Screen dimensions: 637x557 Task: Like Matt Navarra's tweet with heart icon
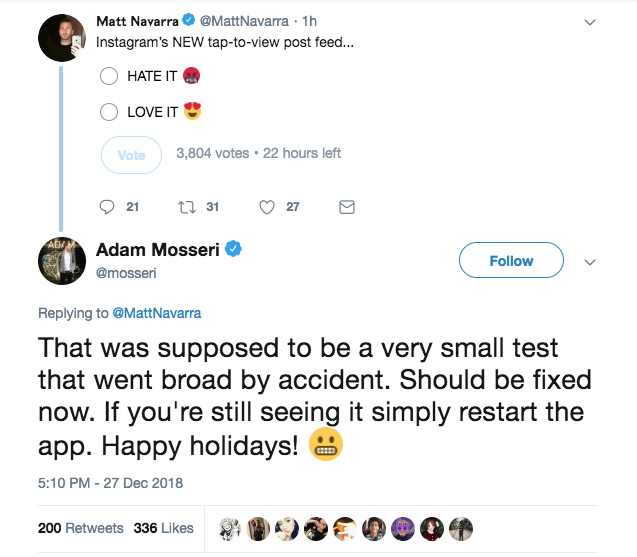pos(267,207)
